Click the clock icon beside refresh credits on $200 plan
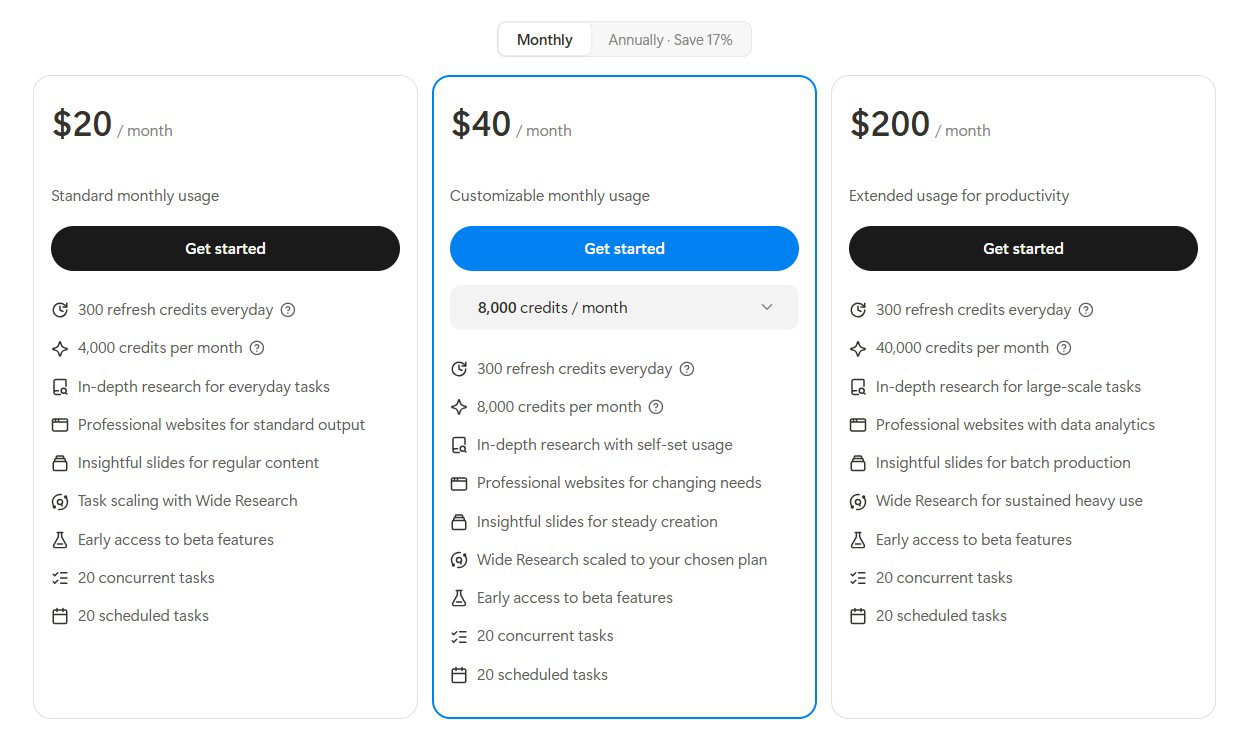The width and height of the screenshot is (1252, 729). pos(857,310)
